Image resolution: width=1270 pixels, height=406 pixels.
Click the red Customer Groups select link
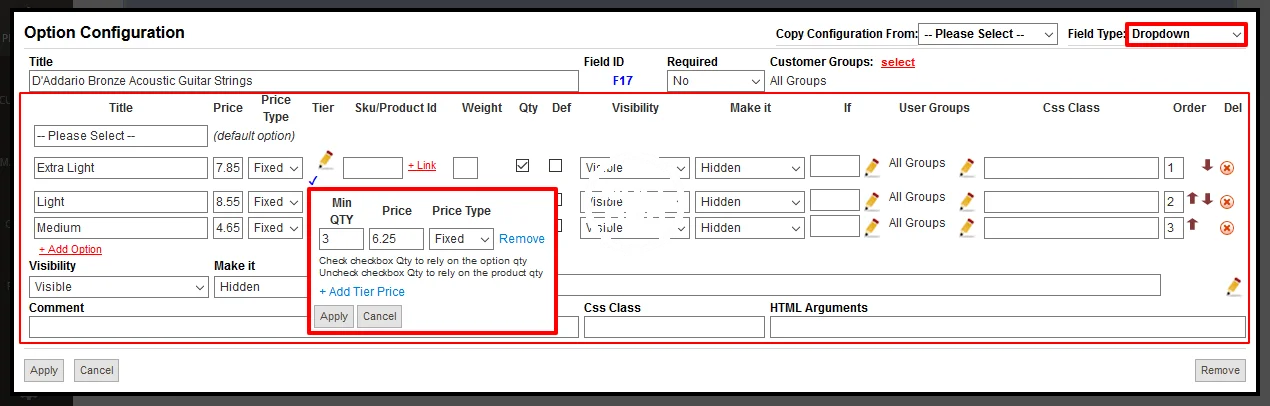tap(897, 62)
